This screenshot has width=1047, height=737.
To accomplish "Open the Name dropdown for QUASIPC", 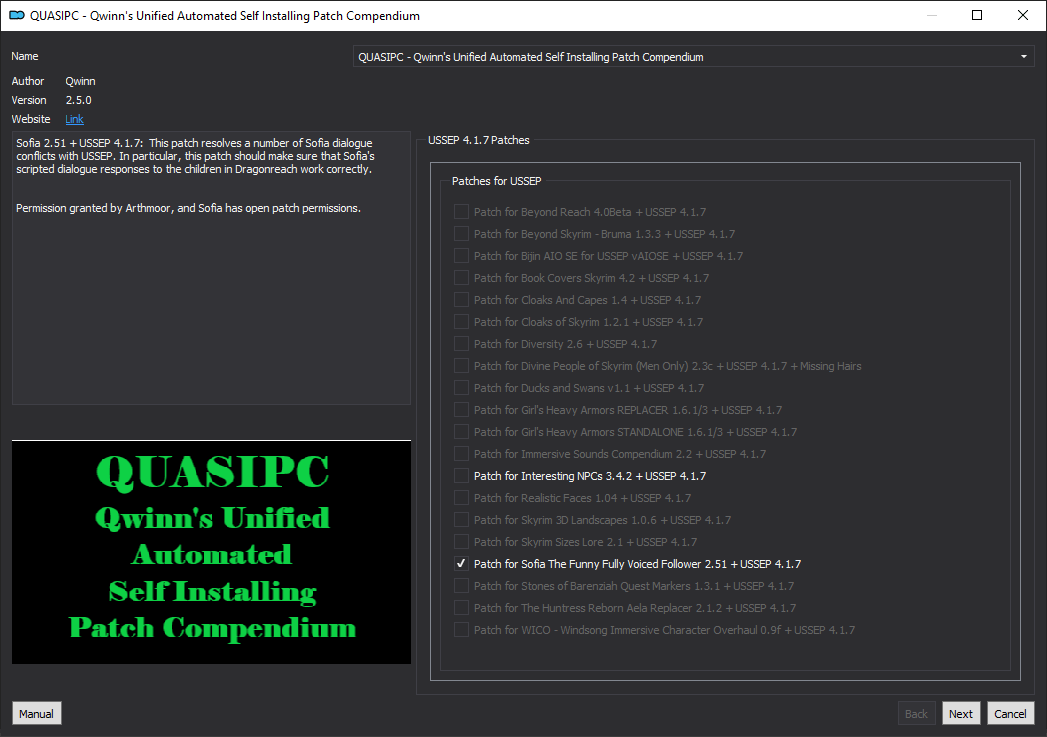I will [693, 57].
